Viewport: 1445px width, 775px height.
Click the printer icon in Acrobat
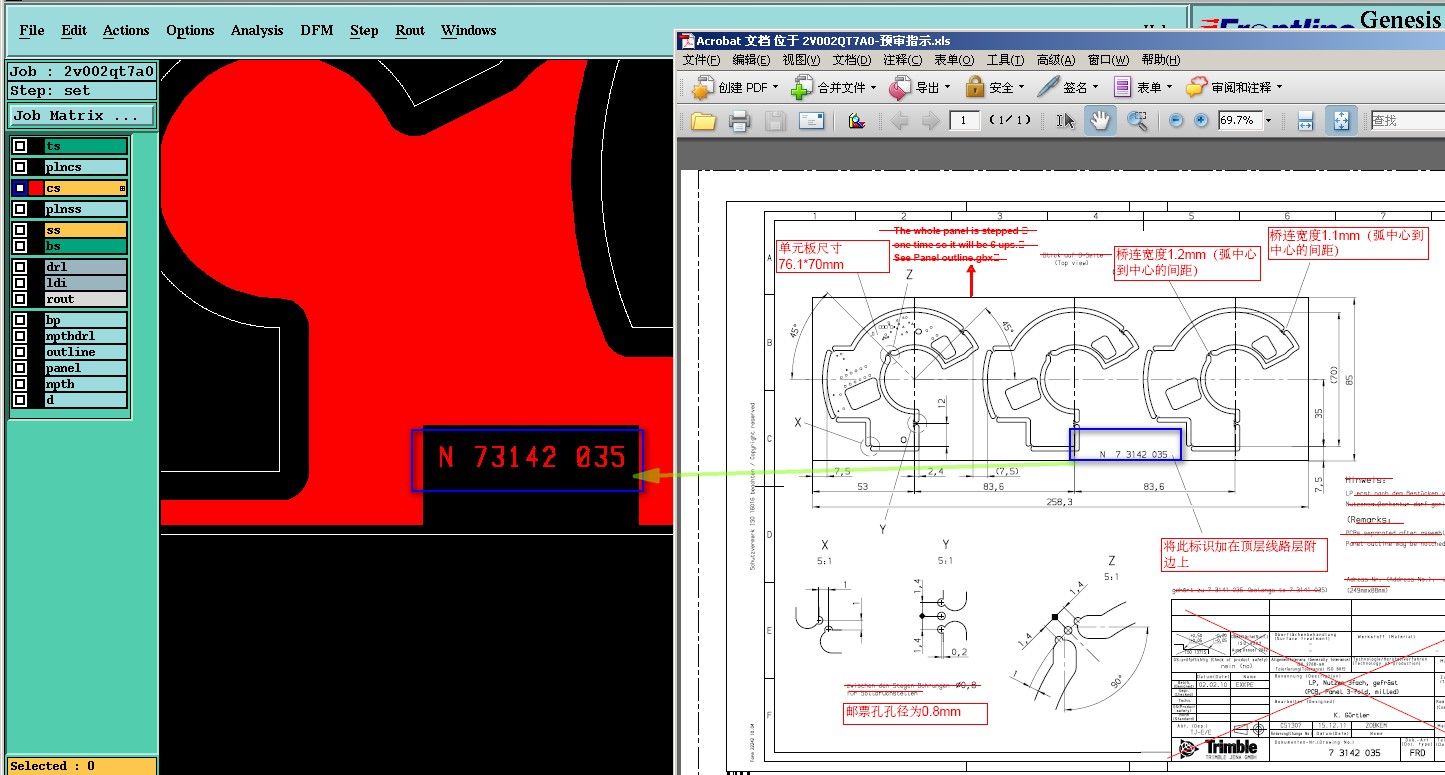pos(739,121)
